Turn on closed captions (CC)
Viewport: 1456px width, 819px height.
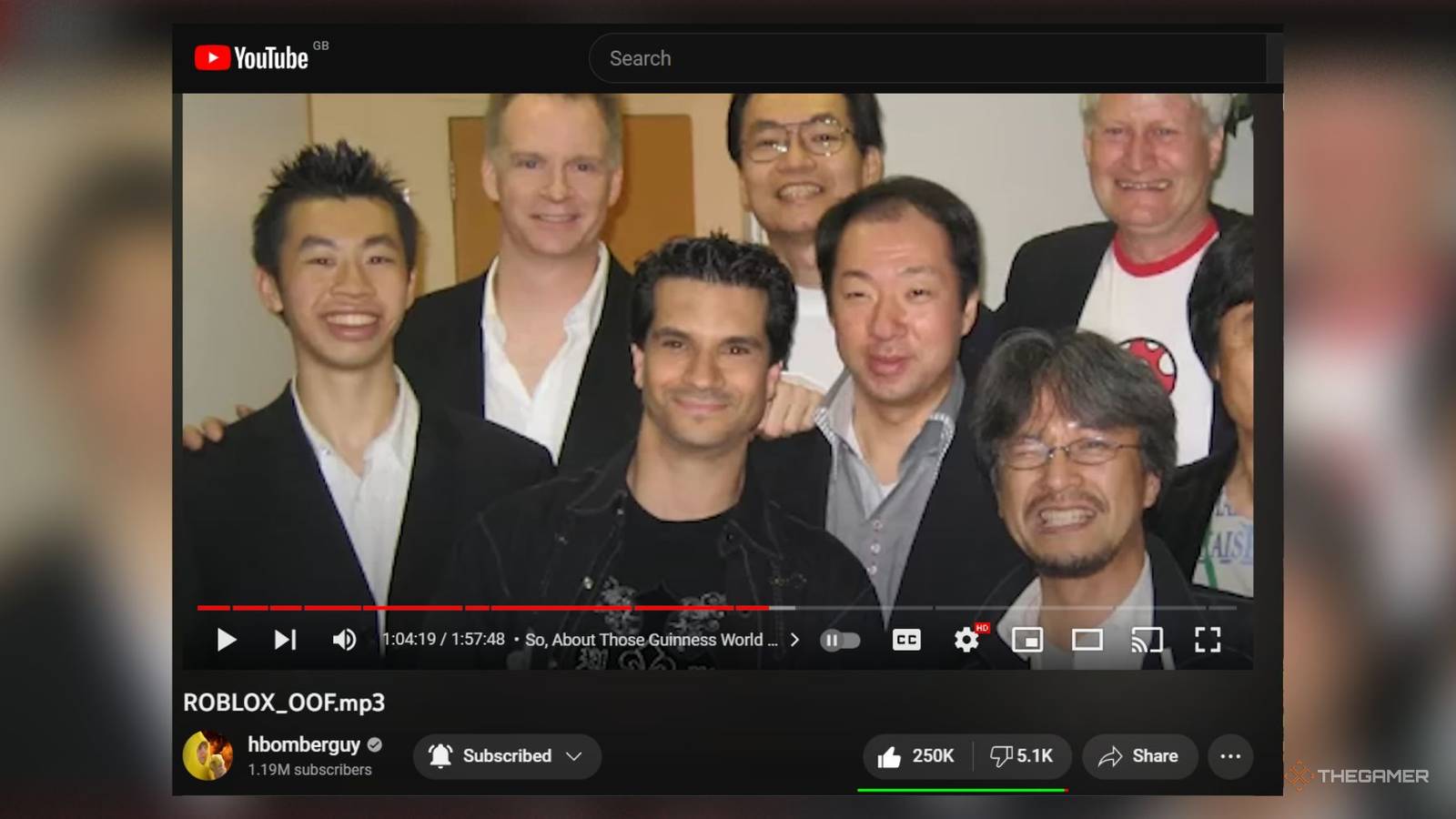coord(906,640)
